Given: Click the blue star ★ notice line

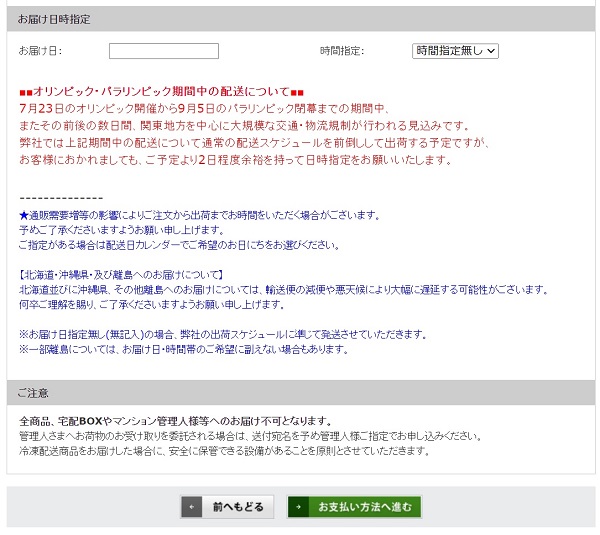Looking at the screenshot, I should click(198, 215).
